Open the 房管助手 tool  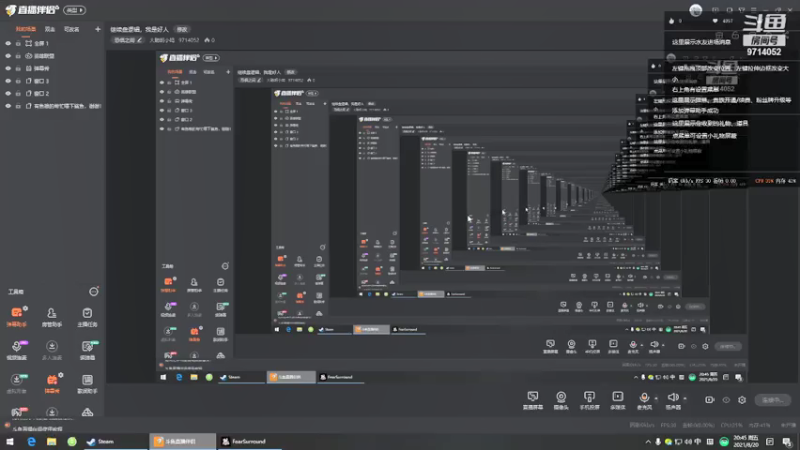point(52,316)
